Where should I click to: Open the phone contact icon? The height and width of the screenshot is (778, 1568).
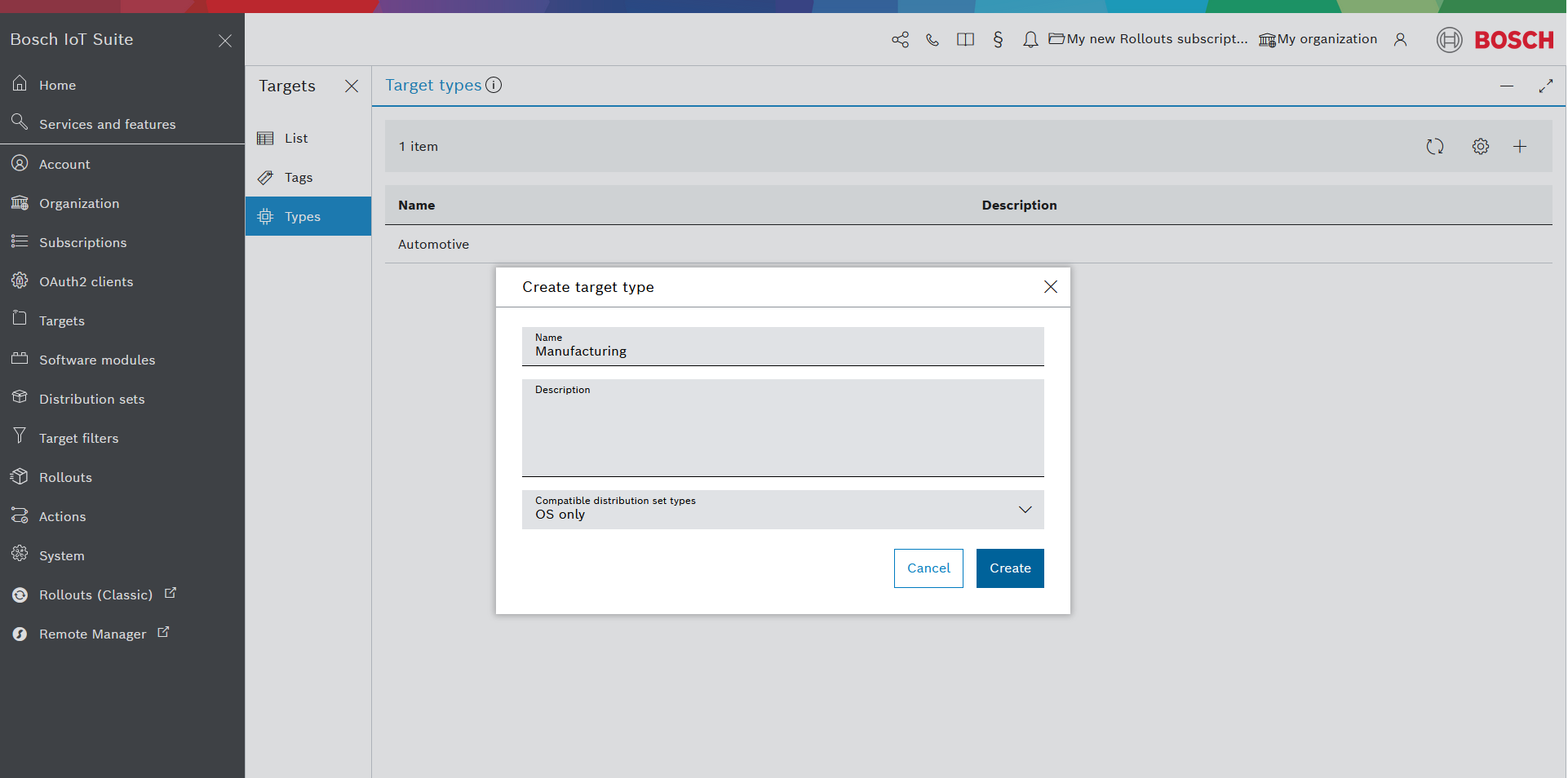(932, 40)
